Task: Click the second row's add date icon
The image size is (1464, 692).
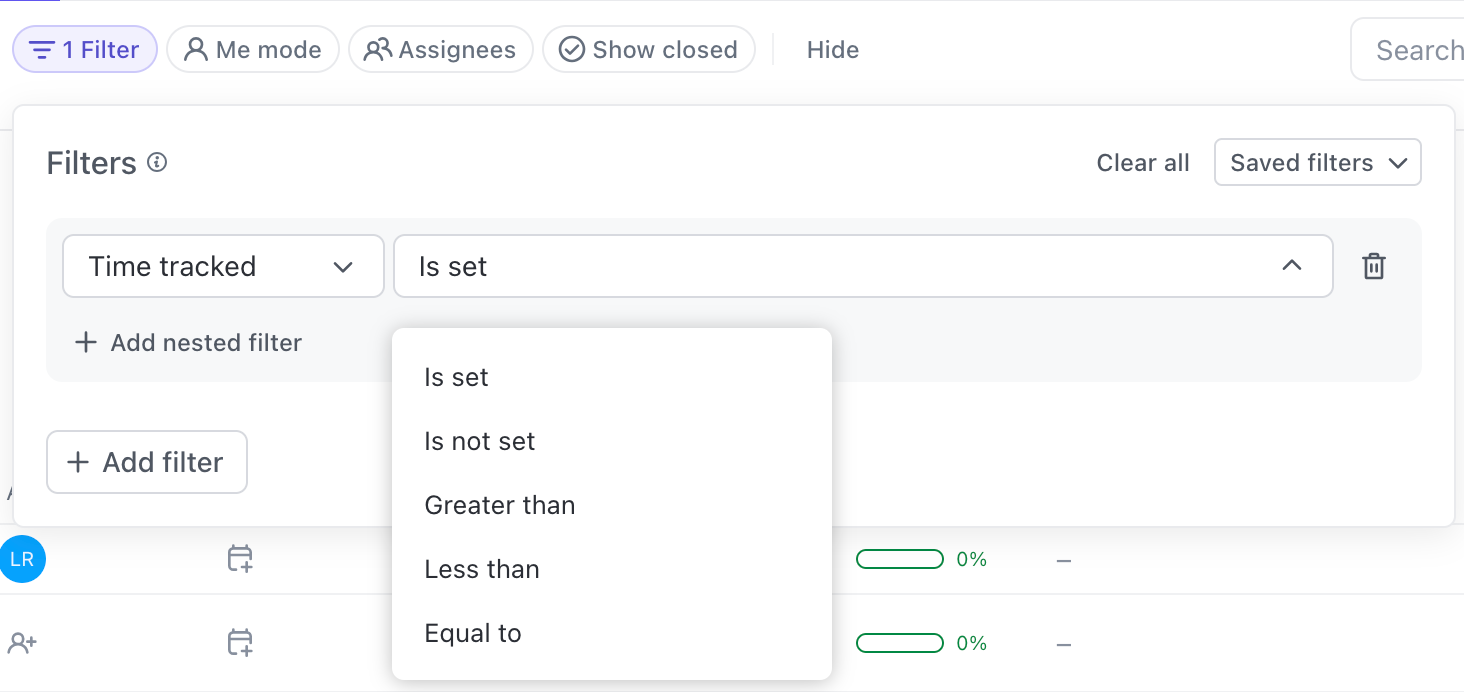Action: click(240, 643)
